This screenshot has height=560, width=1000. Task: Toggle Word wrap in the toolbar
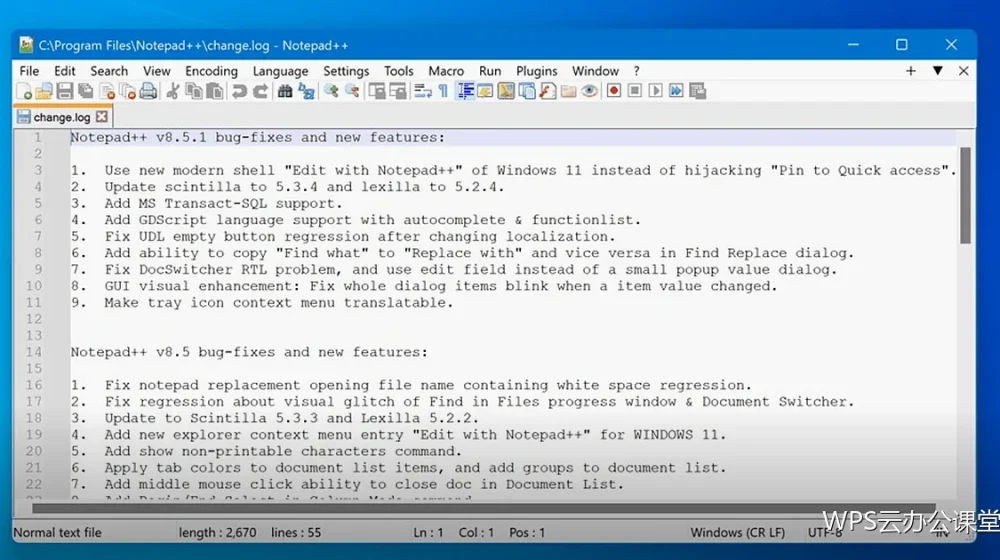click(422, 91)
